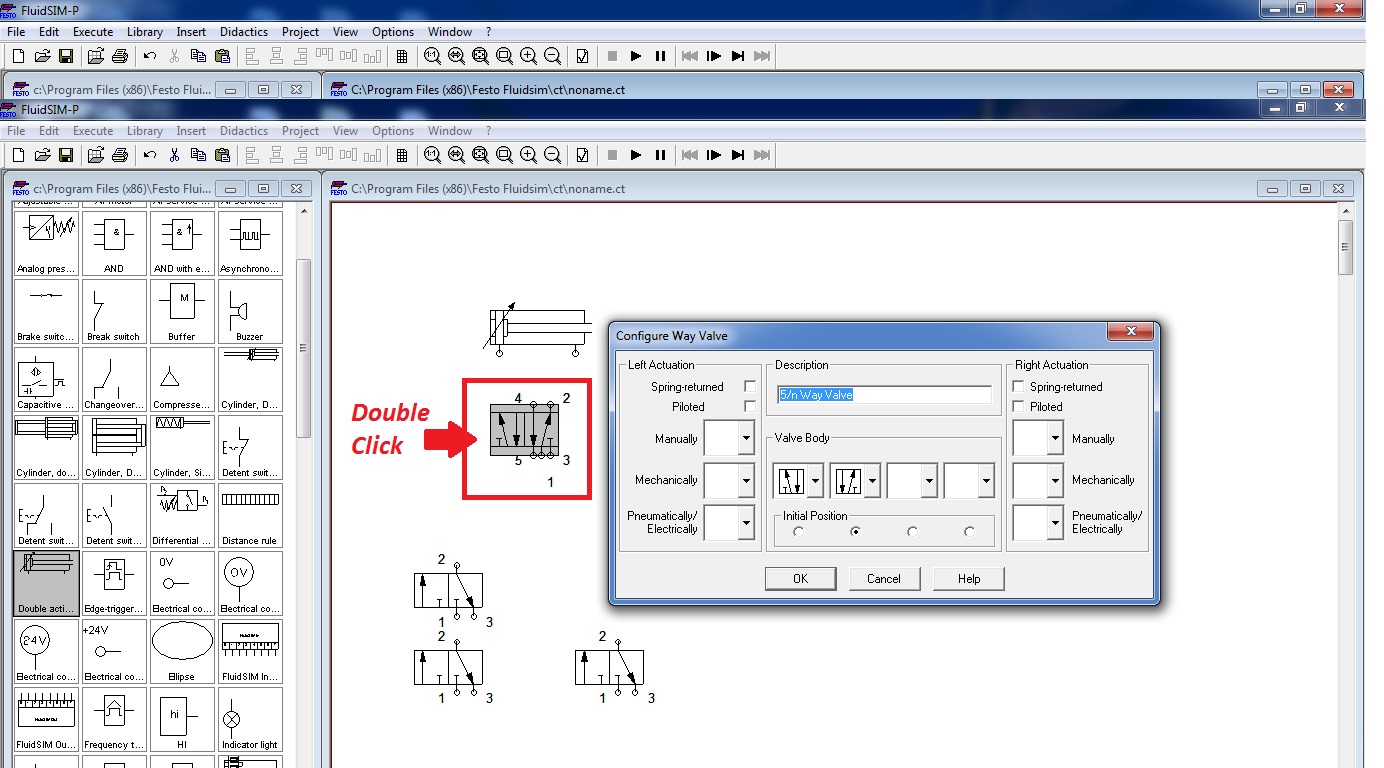Select the fourth Initial Position radio button
The image size is (1384, 768).
coord(969,532)
